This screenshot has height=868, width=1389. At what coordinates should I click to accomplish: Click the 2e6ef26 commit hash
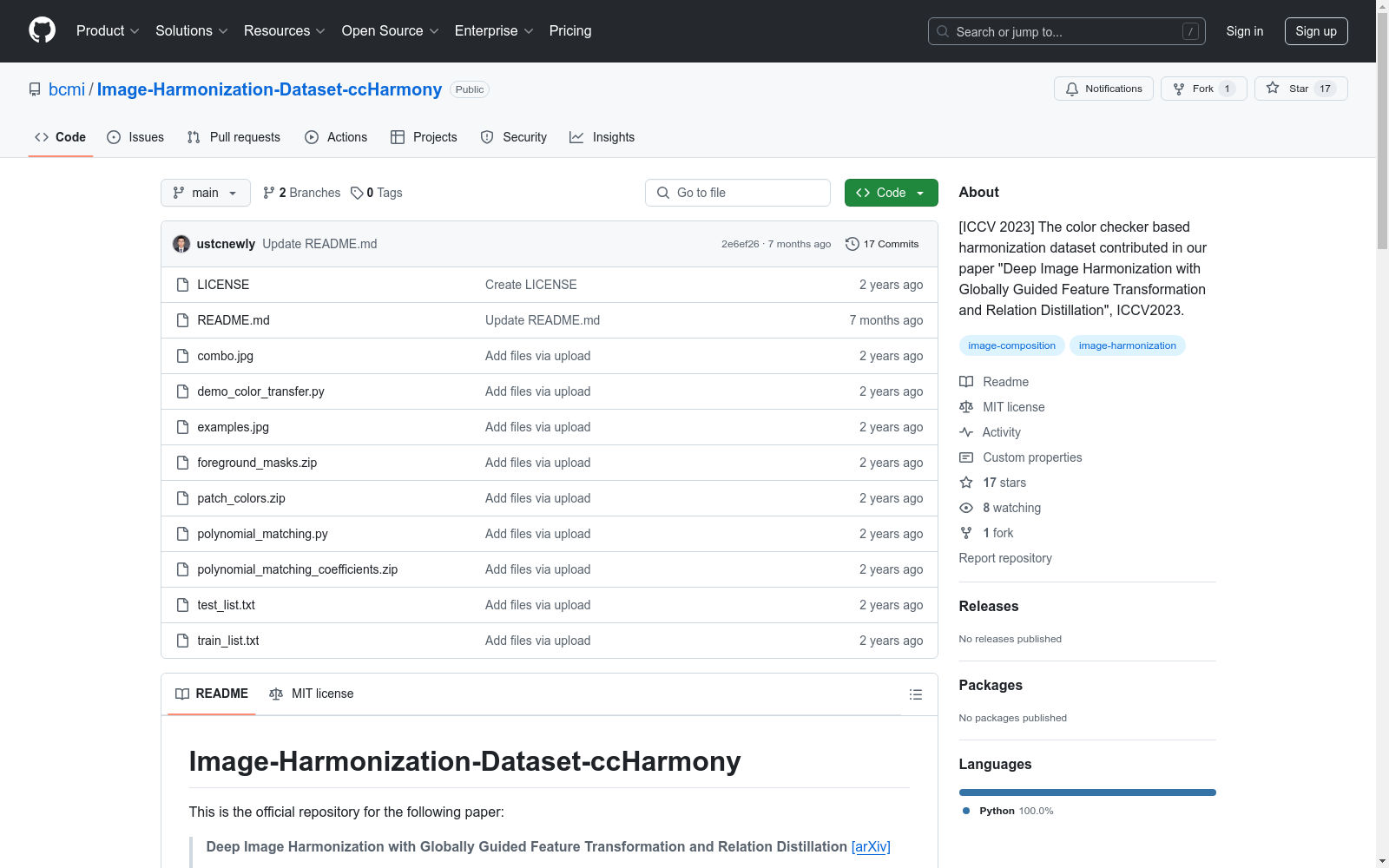[740, 244]
